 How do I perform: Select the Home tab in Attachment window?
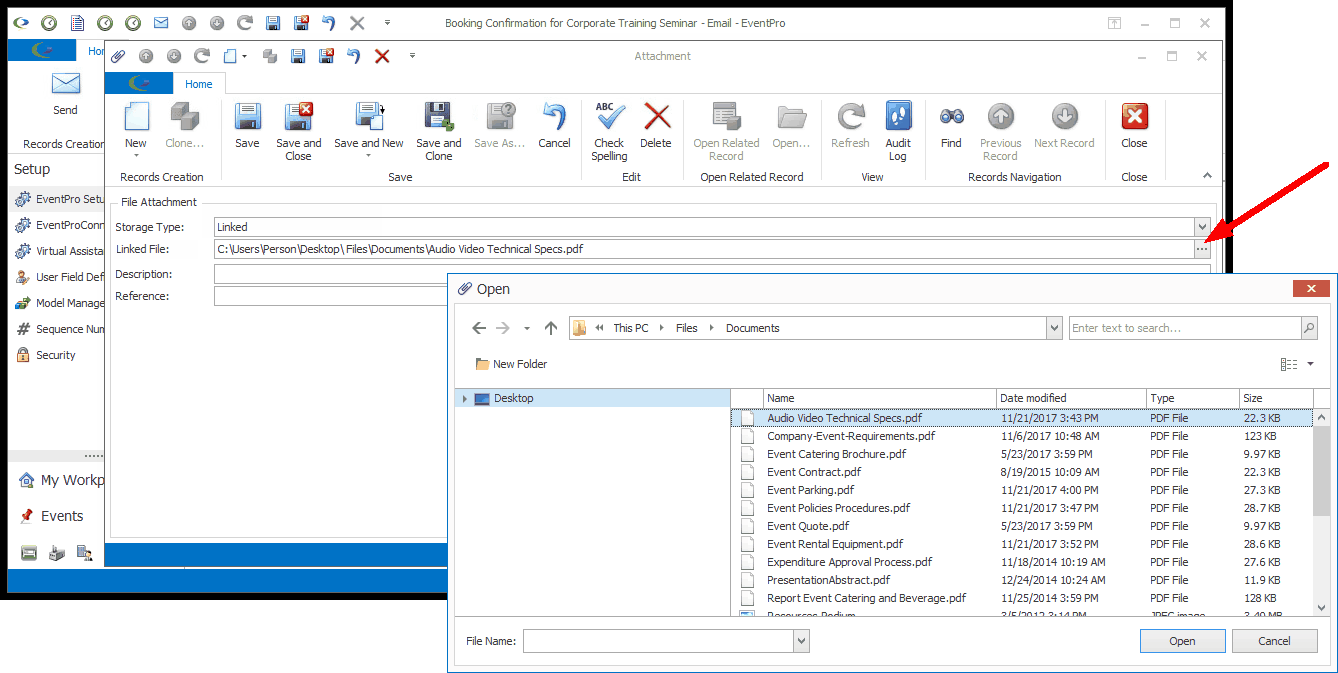pyautogui.click(x=199, y=84)
